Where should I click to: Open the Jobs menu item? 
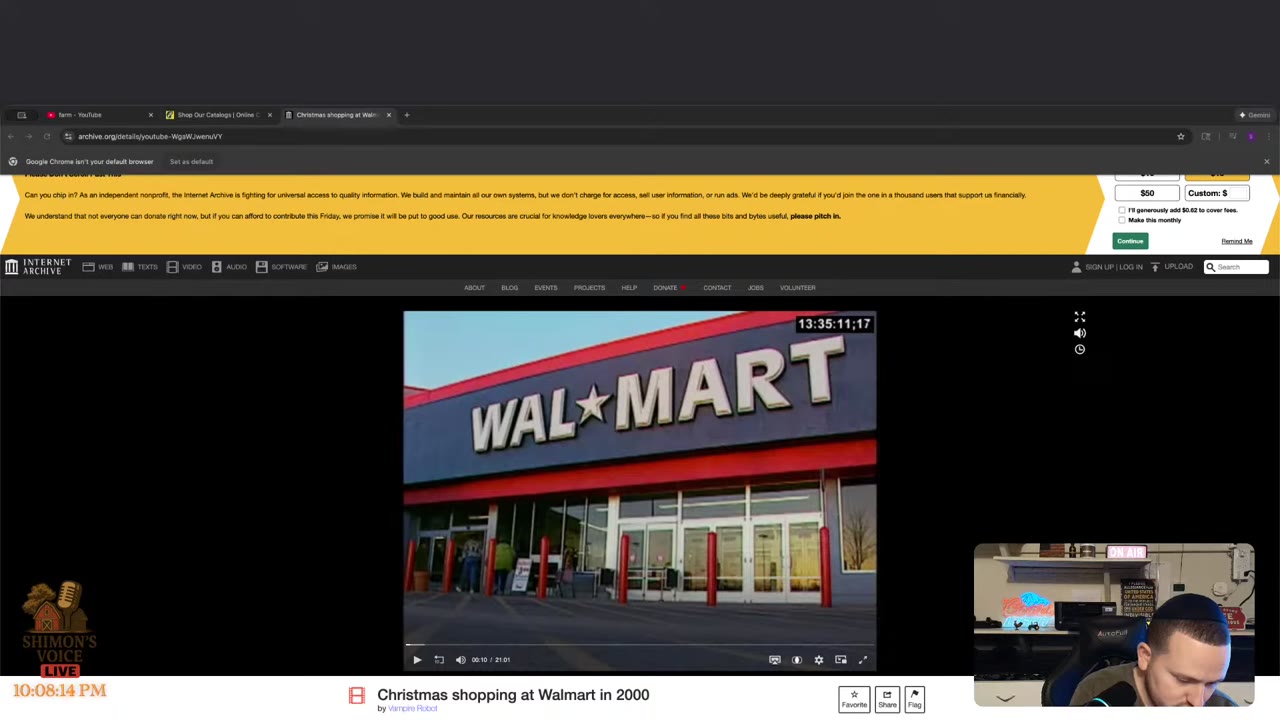click(x=755, y=288)
